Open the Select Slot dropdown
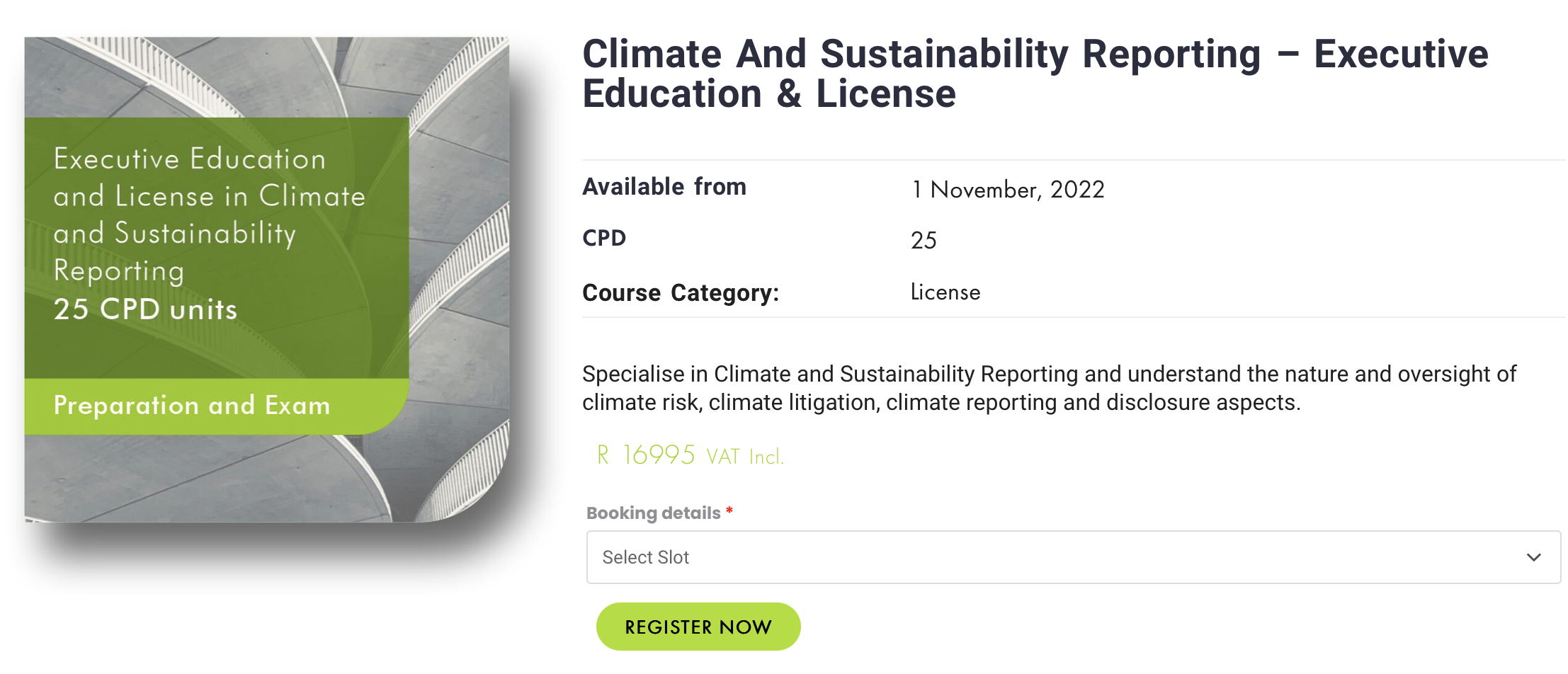 1073,557
